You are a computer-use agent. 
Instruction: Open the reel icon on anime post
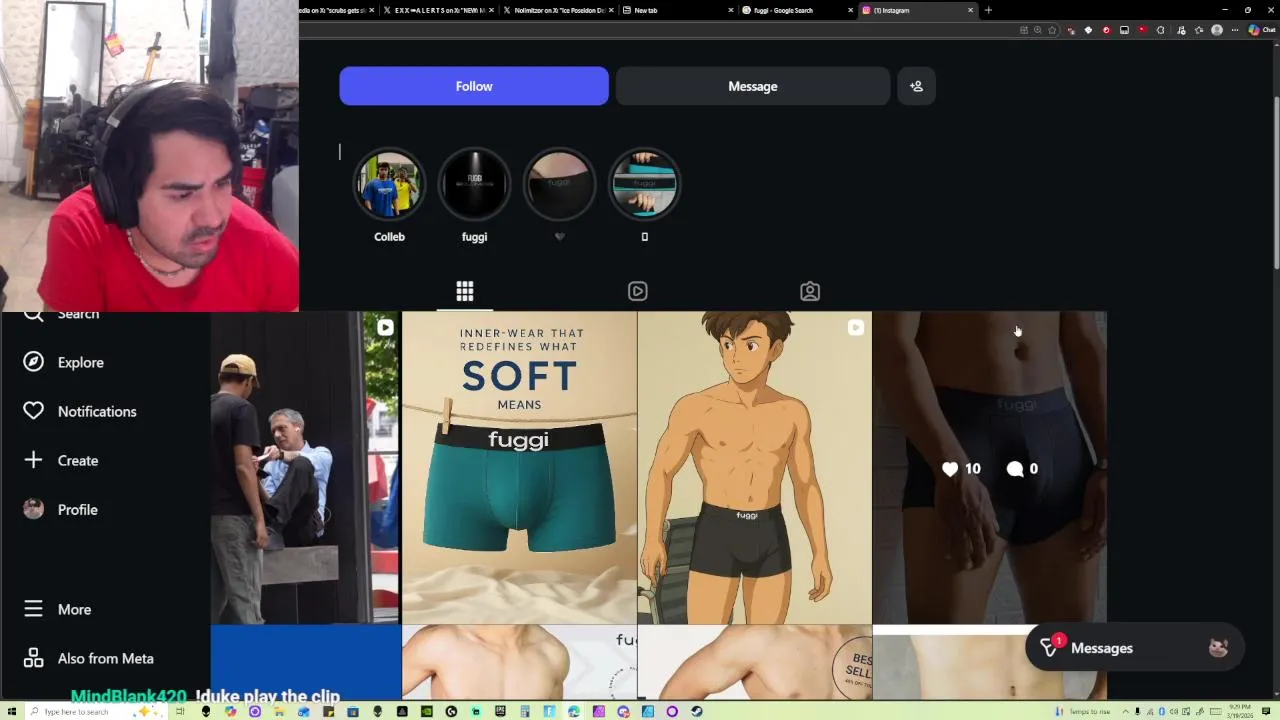tap(856, 327)
